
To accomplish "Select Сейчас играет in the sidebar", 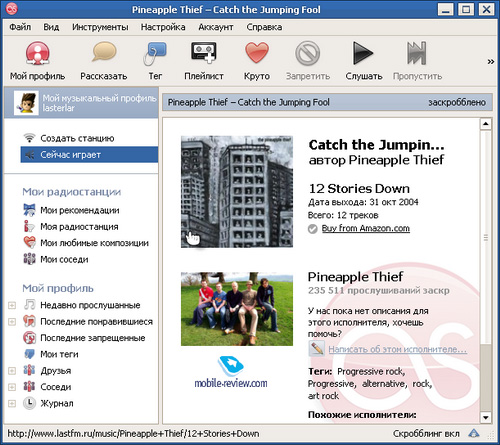I will [89, 155].
